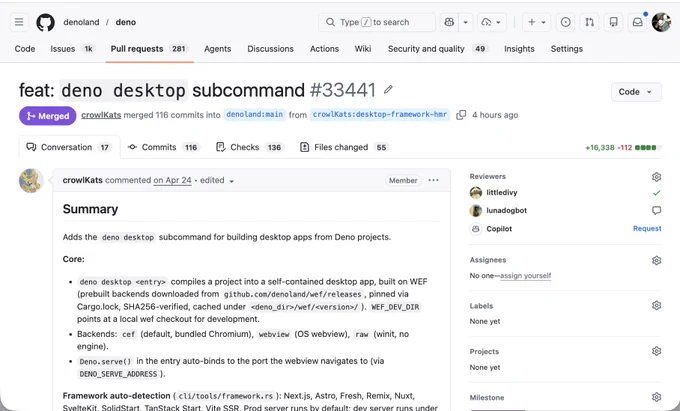Edit the pull request title pencil icon
680x411 pixels.
click(x=388, y=90)
